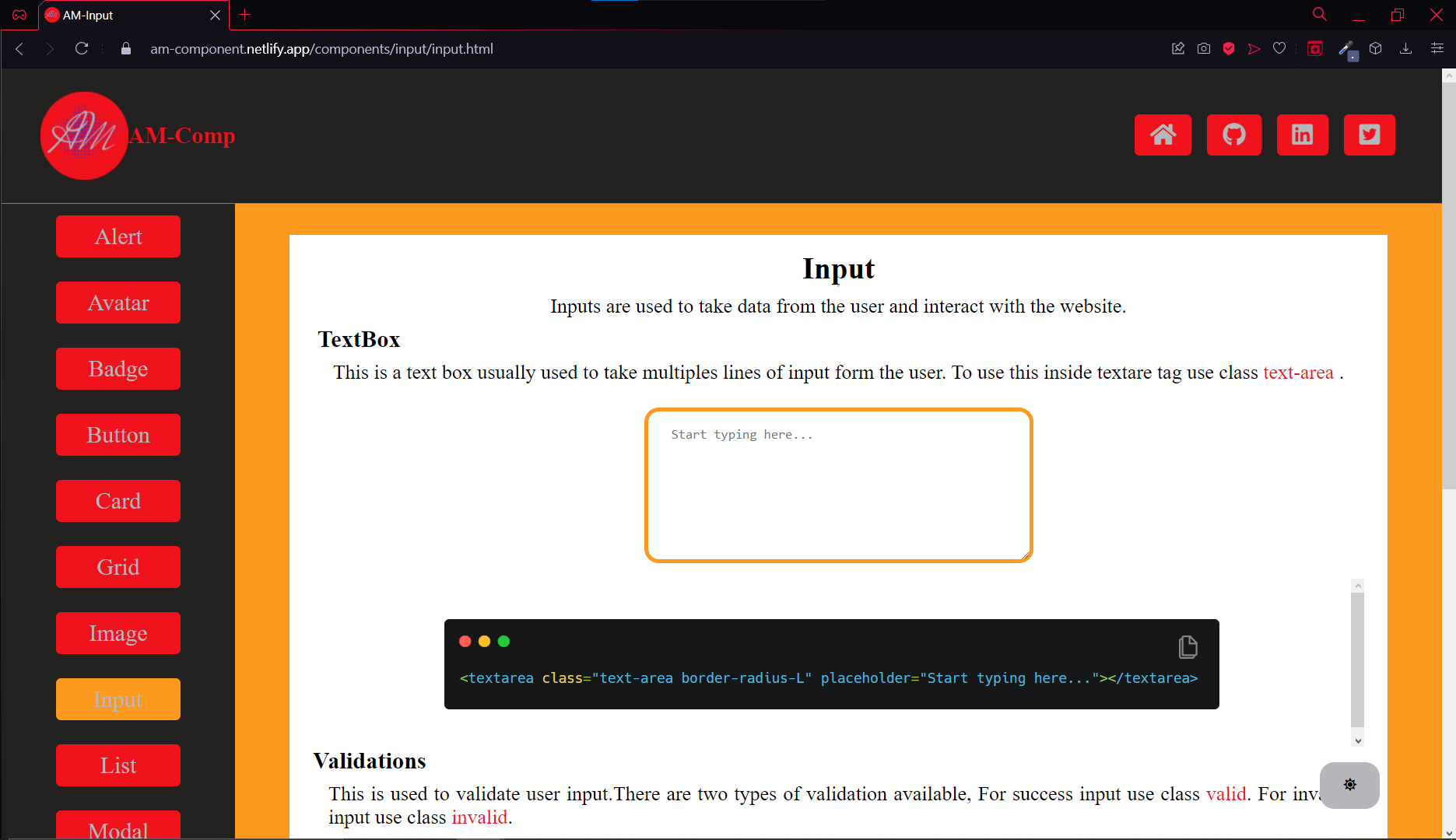Open Twitter via the bird icon
The height and width of the screenshot is (840, 1456).
(1370, 135)
